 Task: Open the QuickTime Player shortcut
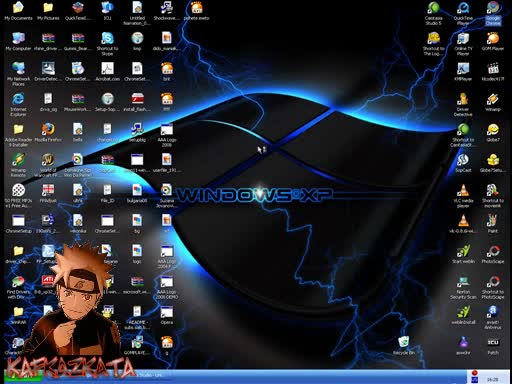463,13
